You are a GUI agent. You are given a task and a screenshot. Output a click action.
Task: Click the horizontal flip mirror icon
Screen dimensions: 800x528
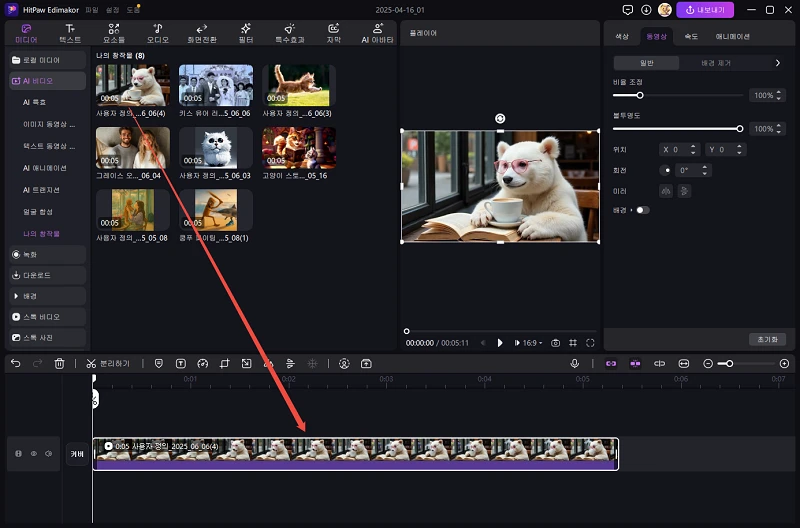[665, 190]
